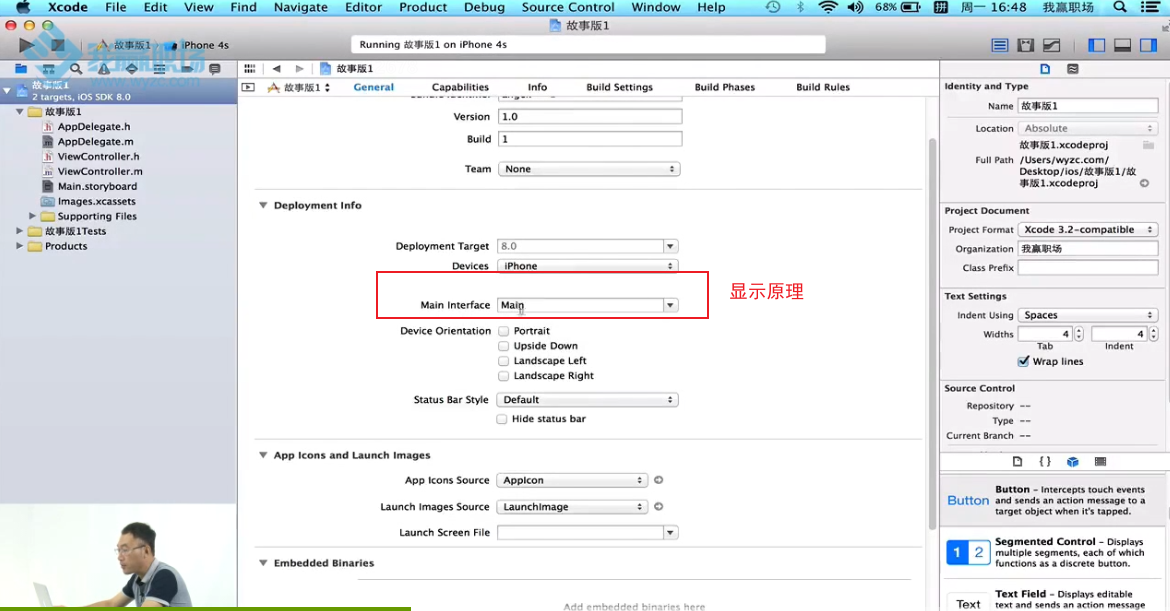Image resolution: width=1170 pixels, height=611 pixels.
Task: Open the File Template library
Action: pyautogui.click(x=1017, y=462)
